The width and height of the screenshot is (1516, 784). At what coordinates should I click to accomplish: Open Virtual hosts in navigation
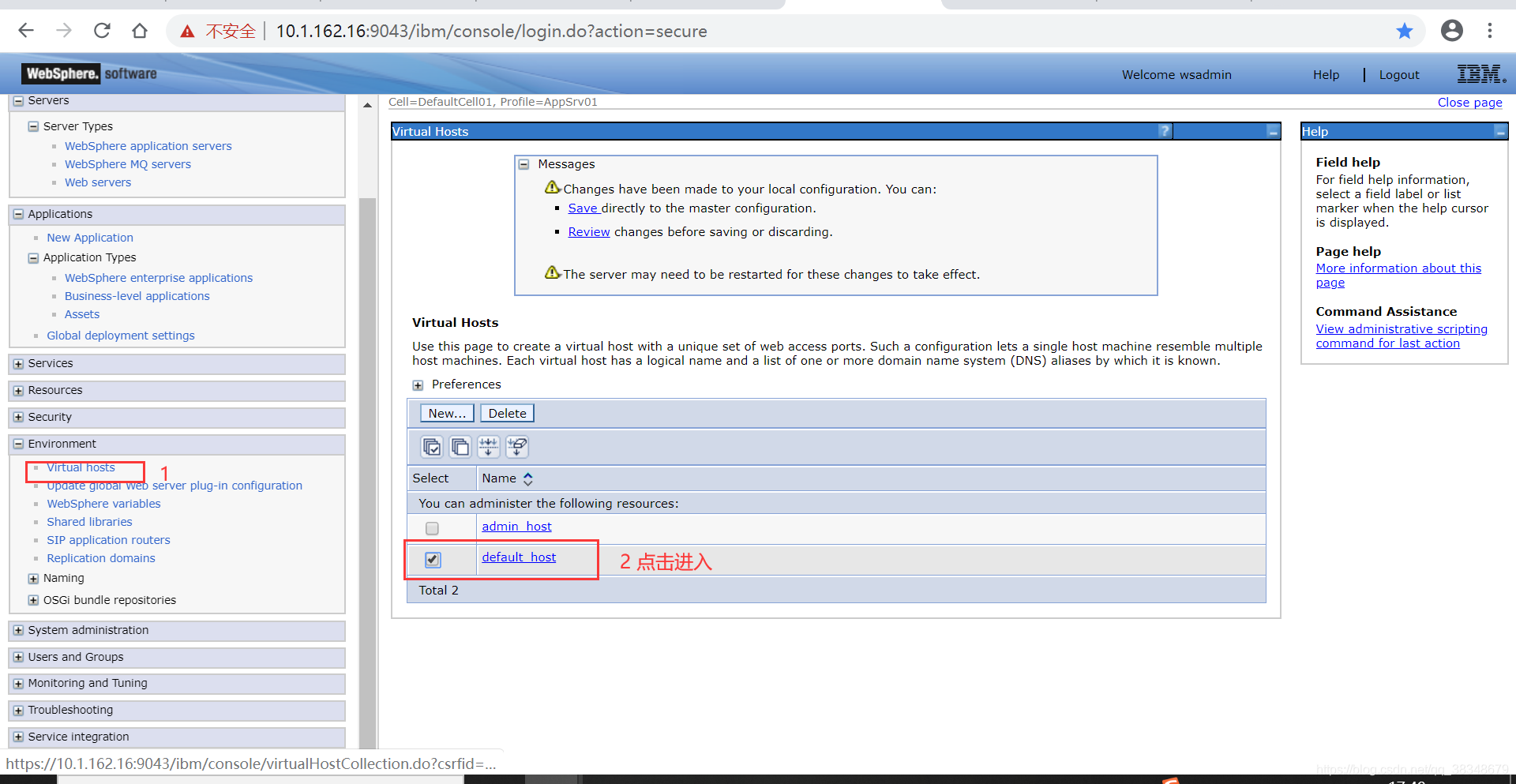[x=81, y=467]
